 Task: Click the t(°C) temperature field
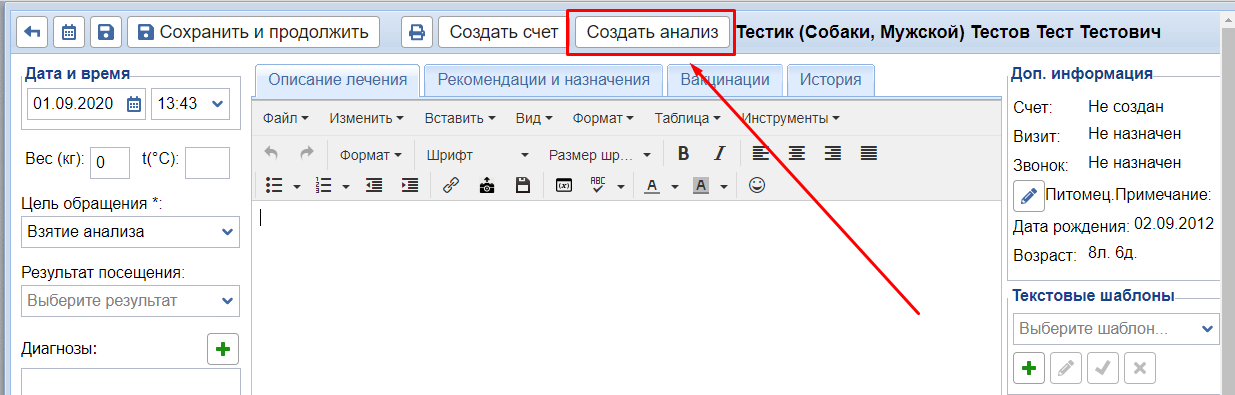[x=208, y=162]
